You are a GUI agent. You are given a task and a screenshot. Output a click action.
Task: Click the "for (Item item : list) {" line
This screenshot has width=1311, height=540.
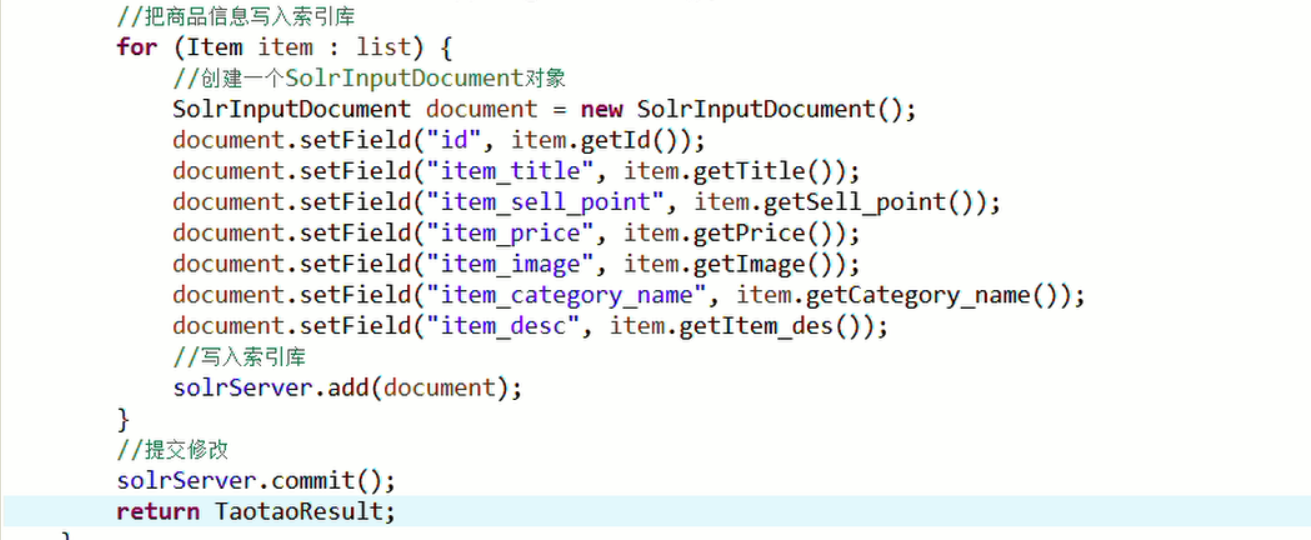click(286, 46)
